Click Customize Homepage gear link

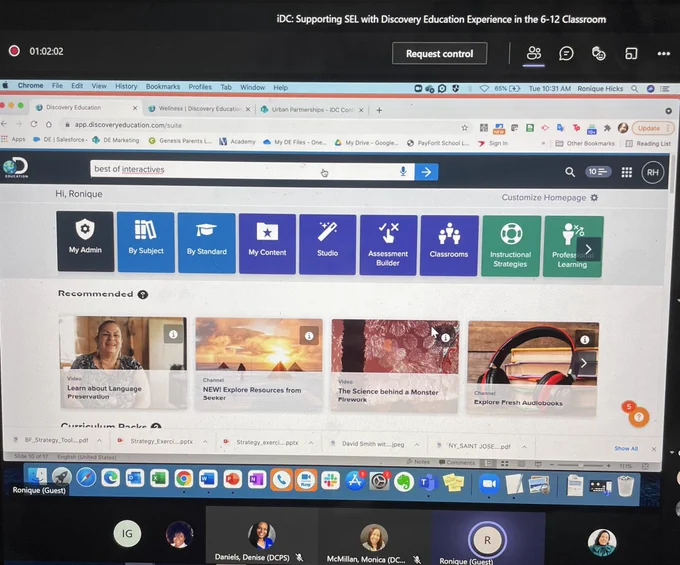click(x=549, y=198)
